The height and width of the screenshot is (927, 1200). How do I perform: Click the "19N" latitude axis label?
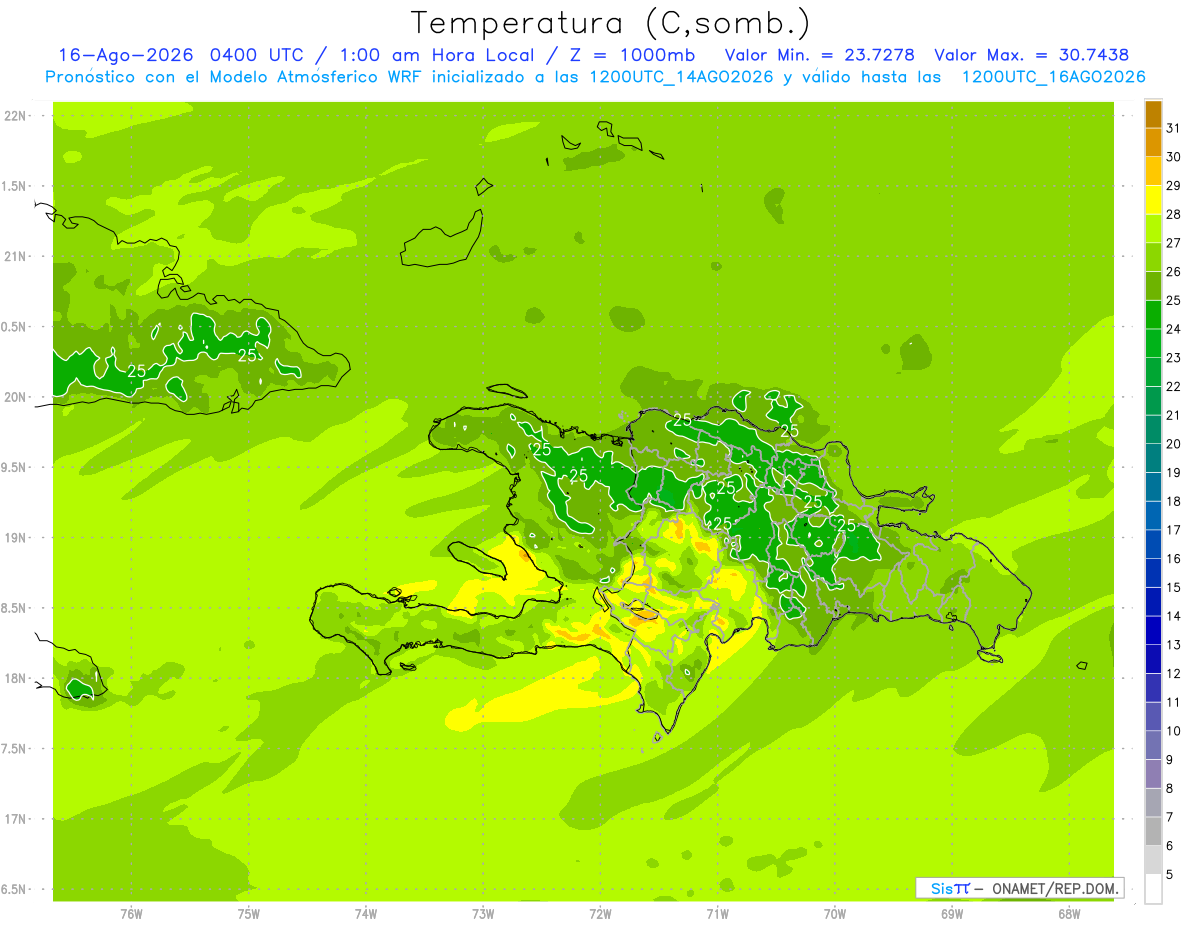(16, 538)
